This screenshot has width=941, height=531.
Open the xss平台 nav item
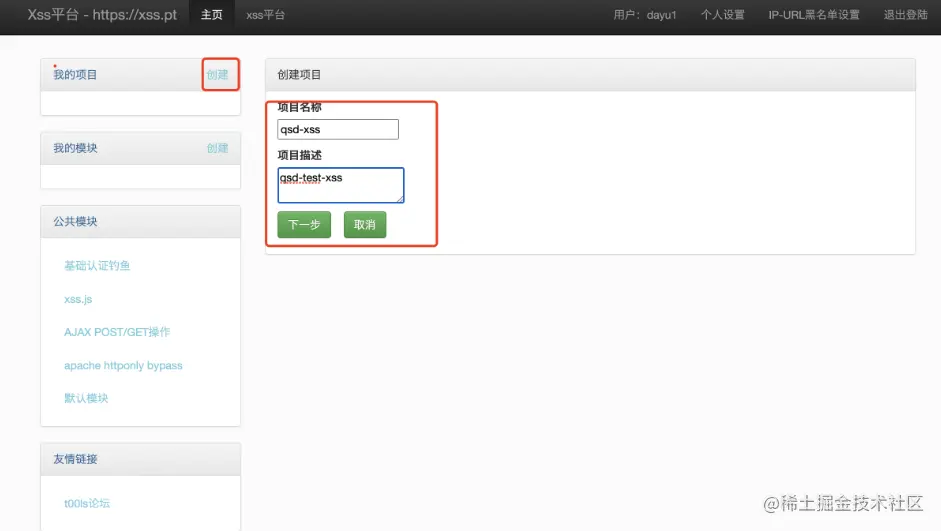265,14
